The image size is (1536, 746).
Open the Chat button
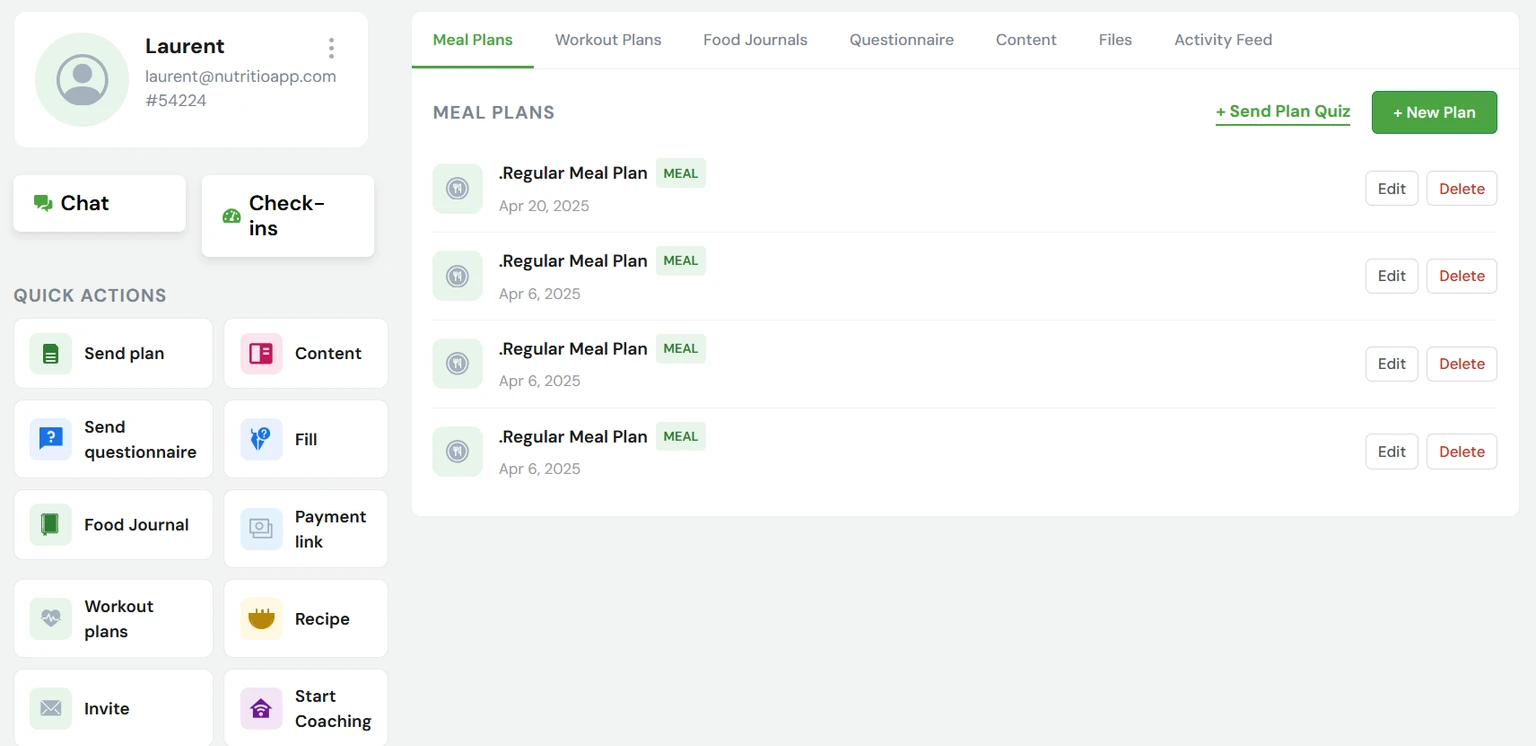coord(99,203)
